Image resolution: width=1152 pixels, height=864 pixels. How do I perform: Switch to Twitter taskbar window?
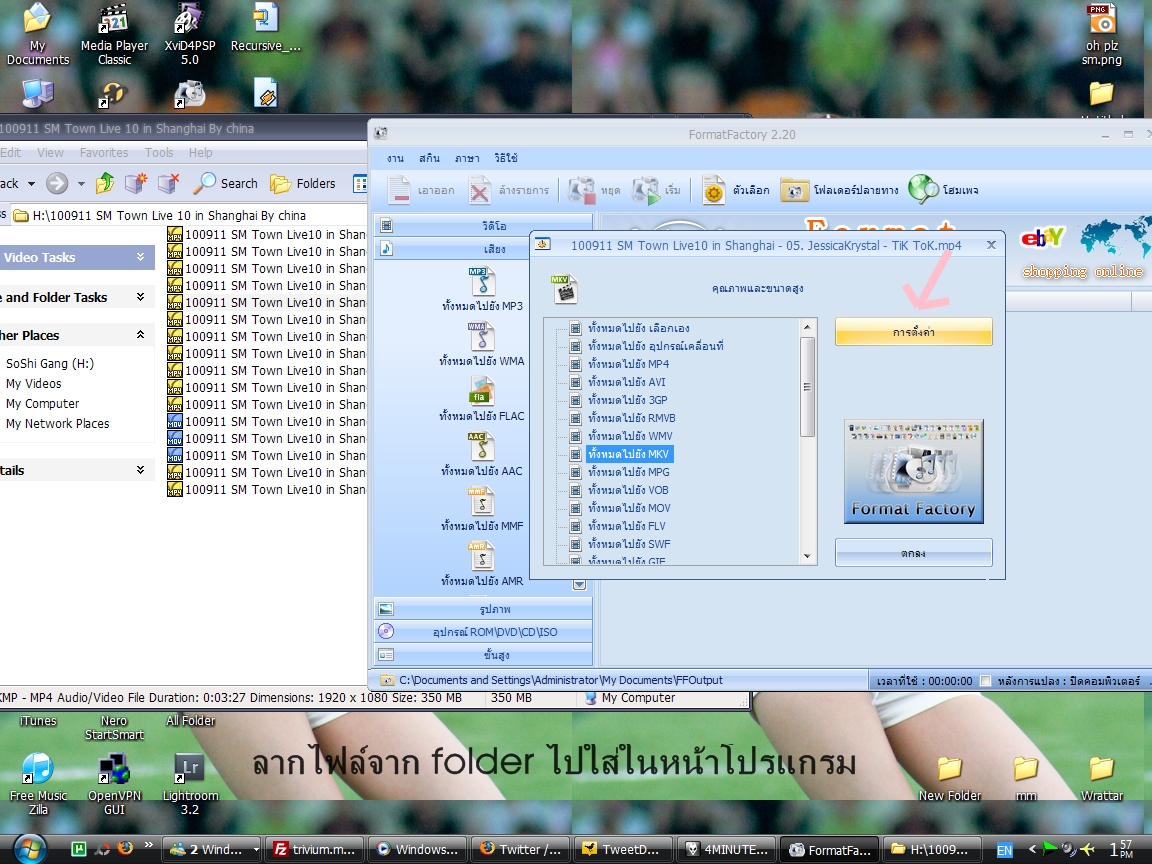tap(519, 849)
